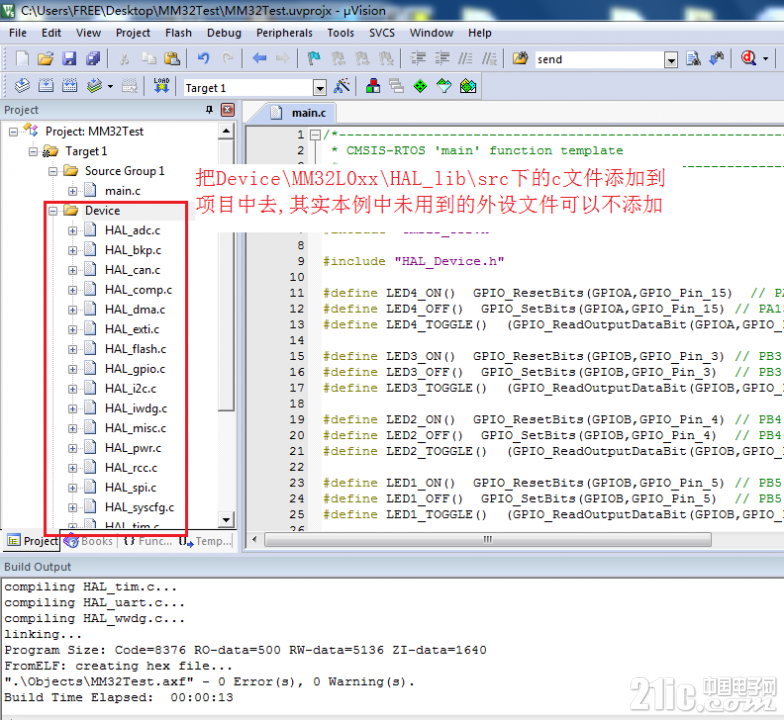Collapse the Device folder

pos(53,211)
